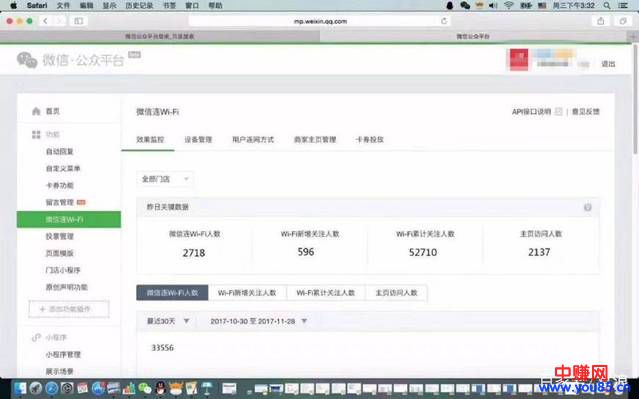Image resolution: width=639 pixels, height=399 pixels.
Task: Open 投票管理 in the sidebar
Action: click(x=59, y=236)
